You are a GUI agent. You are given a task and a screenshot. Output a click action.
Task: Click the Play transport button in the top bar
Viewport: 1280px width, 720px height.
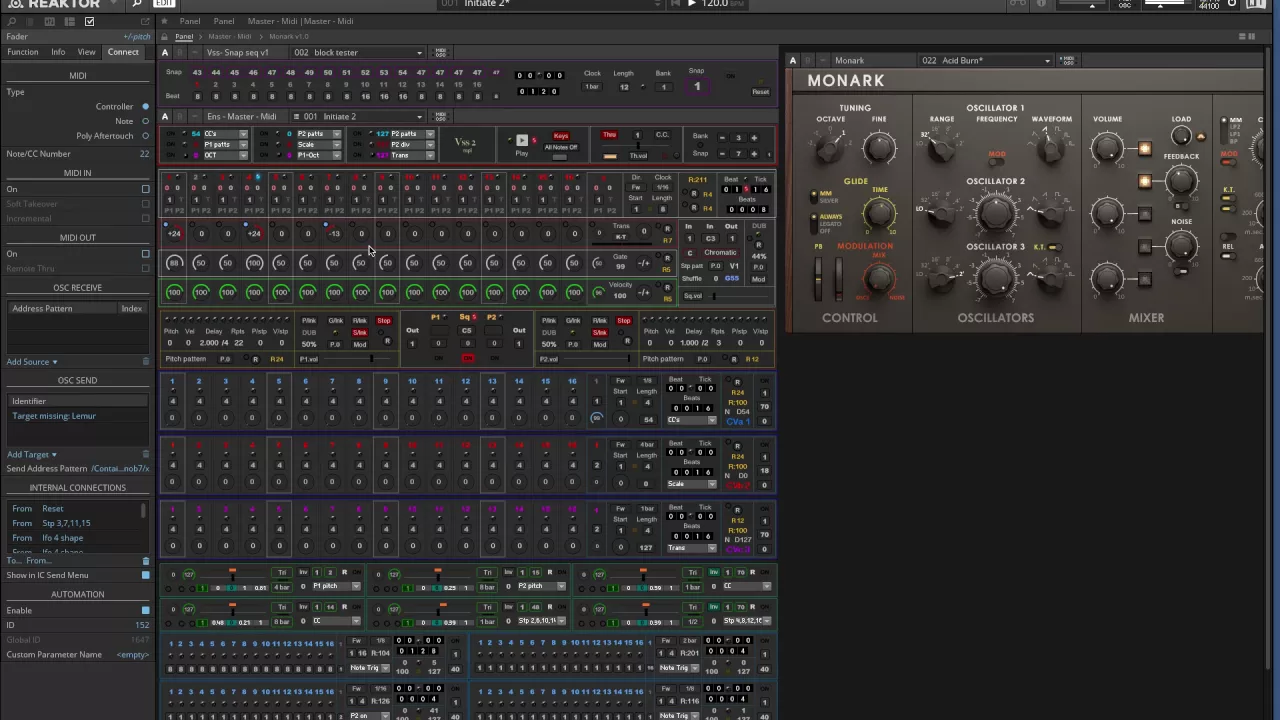pyautogui.click(x=691, y=4)
